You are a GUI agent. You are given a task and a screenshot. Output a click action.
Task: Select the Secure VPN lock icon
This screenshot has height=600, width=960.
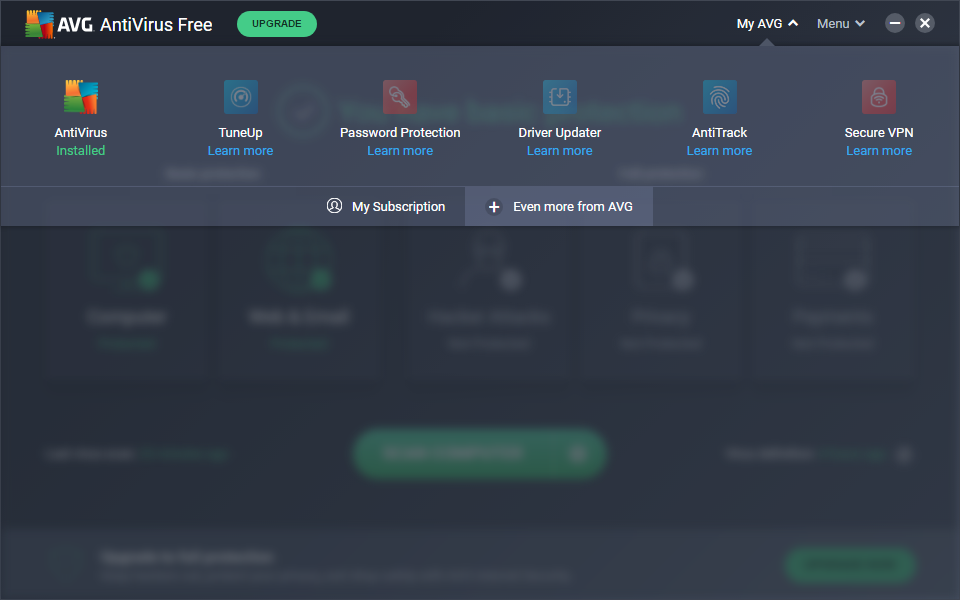coord(879,97)
